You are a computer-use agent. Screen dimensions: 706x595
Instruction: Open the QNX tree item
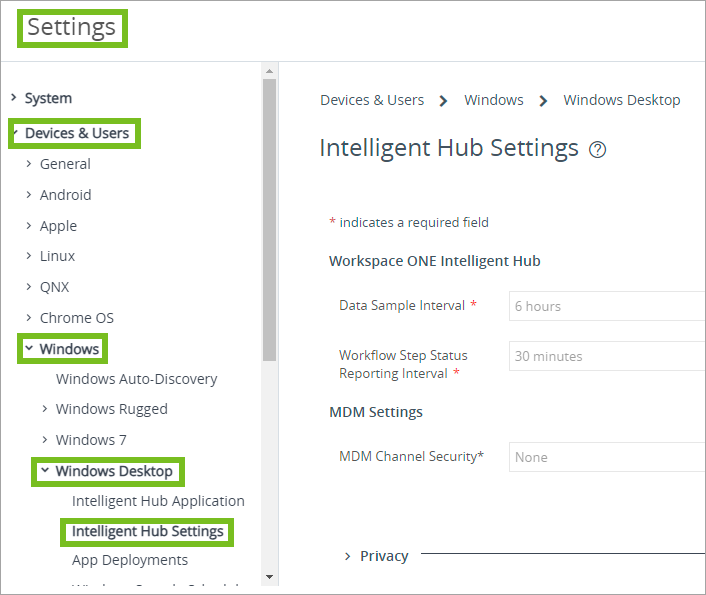coord(54,287)
